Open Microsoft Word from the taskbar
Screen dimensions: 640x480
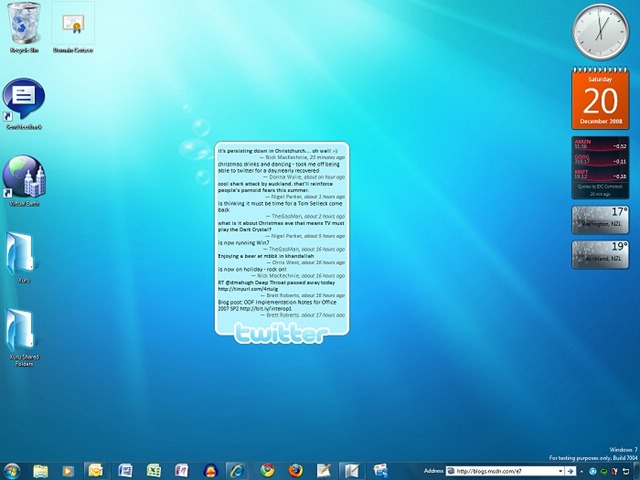point(125,470)
